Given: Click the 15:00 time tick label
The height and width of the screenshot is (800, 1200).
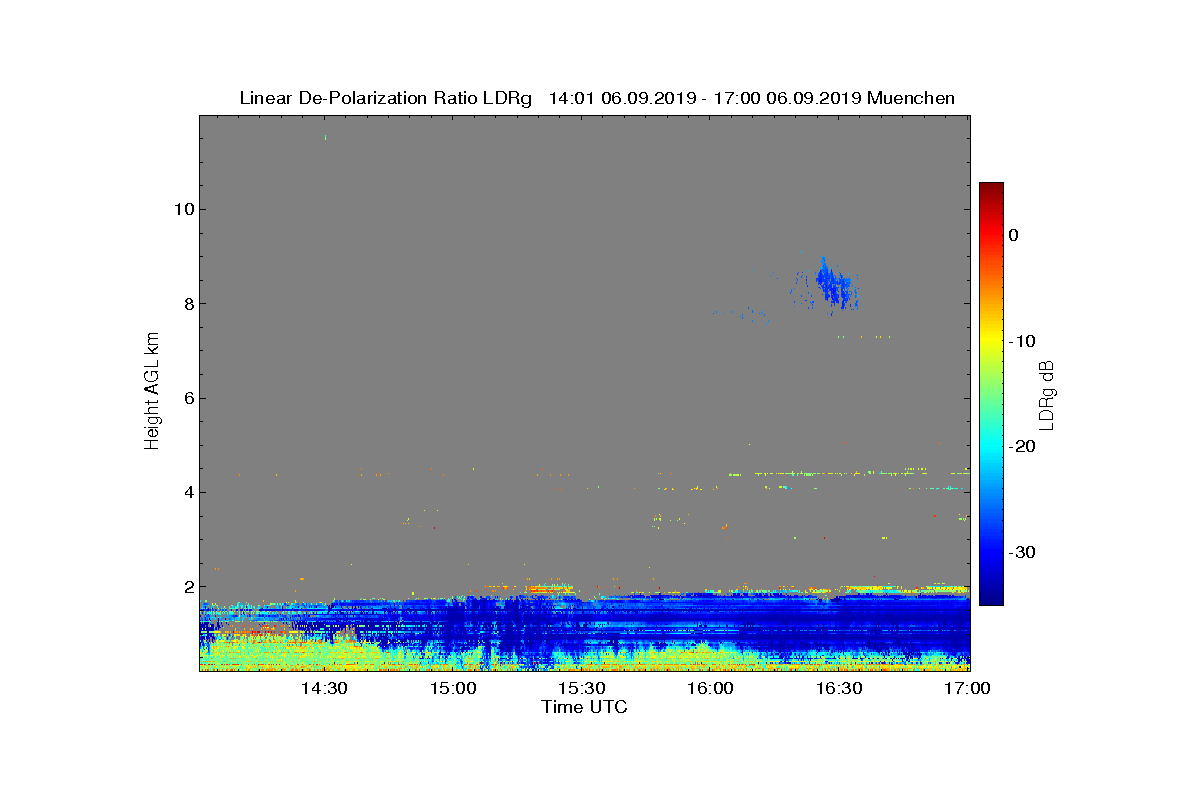Looking at the screenshot, I should pos(453,688).
